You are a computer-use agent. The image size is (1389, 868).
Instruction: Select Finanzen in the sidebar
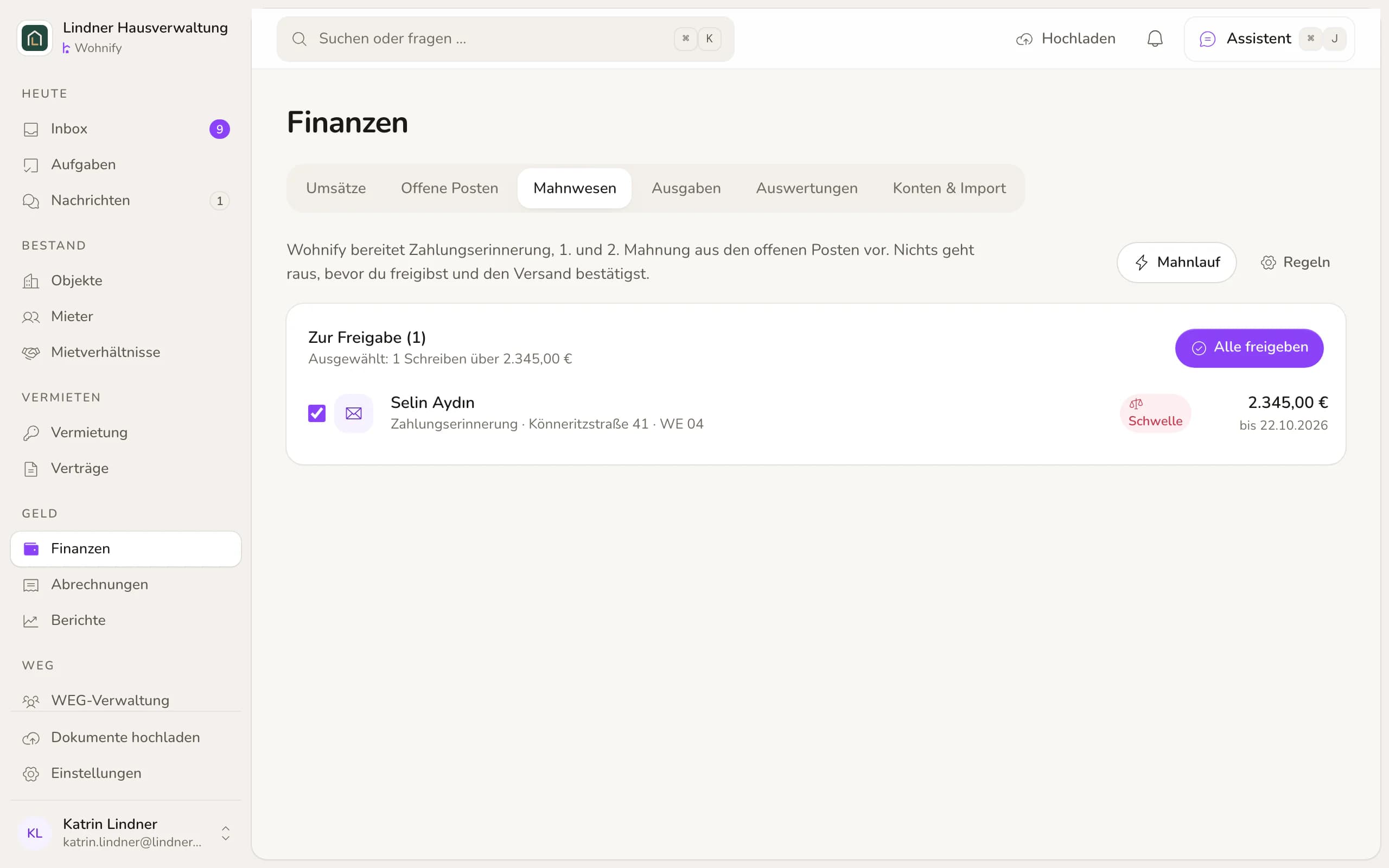tap(126, 549)
